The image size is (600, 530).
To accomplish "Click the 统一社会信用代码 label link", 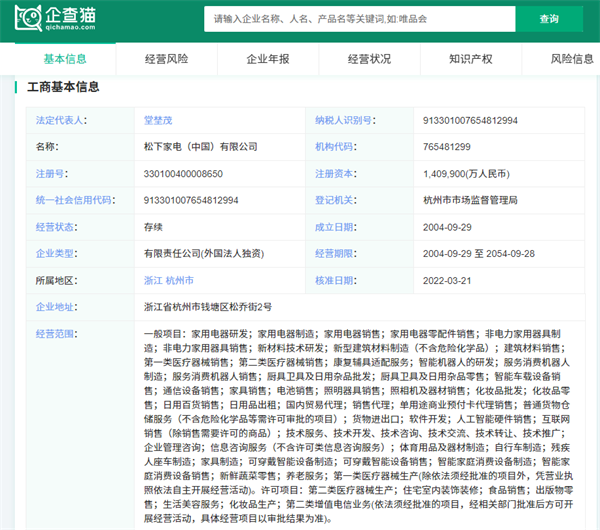I will [75, 200].
